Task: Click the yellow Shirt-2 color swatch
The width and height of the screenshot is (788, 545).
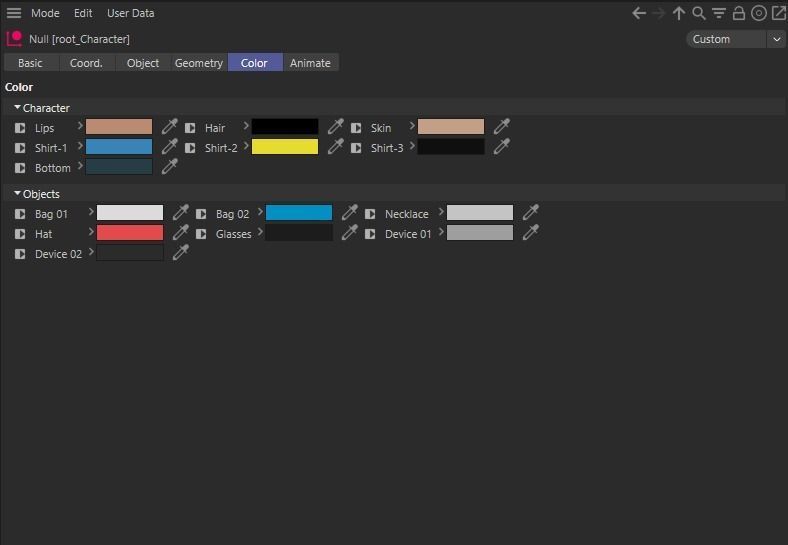Action: pyautogui.click(x=285, y=147)
